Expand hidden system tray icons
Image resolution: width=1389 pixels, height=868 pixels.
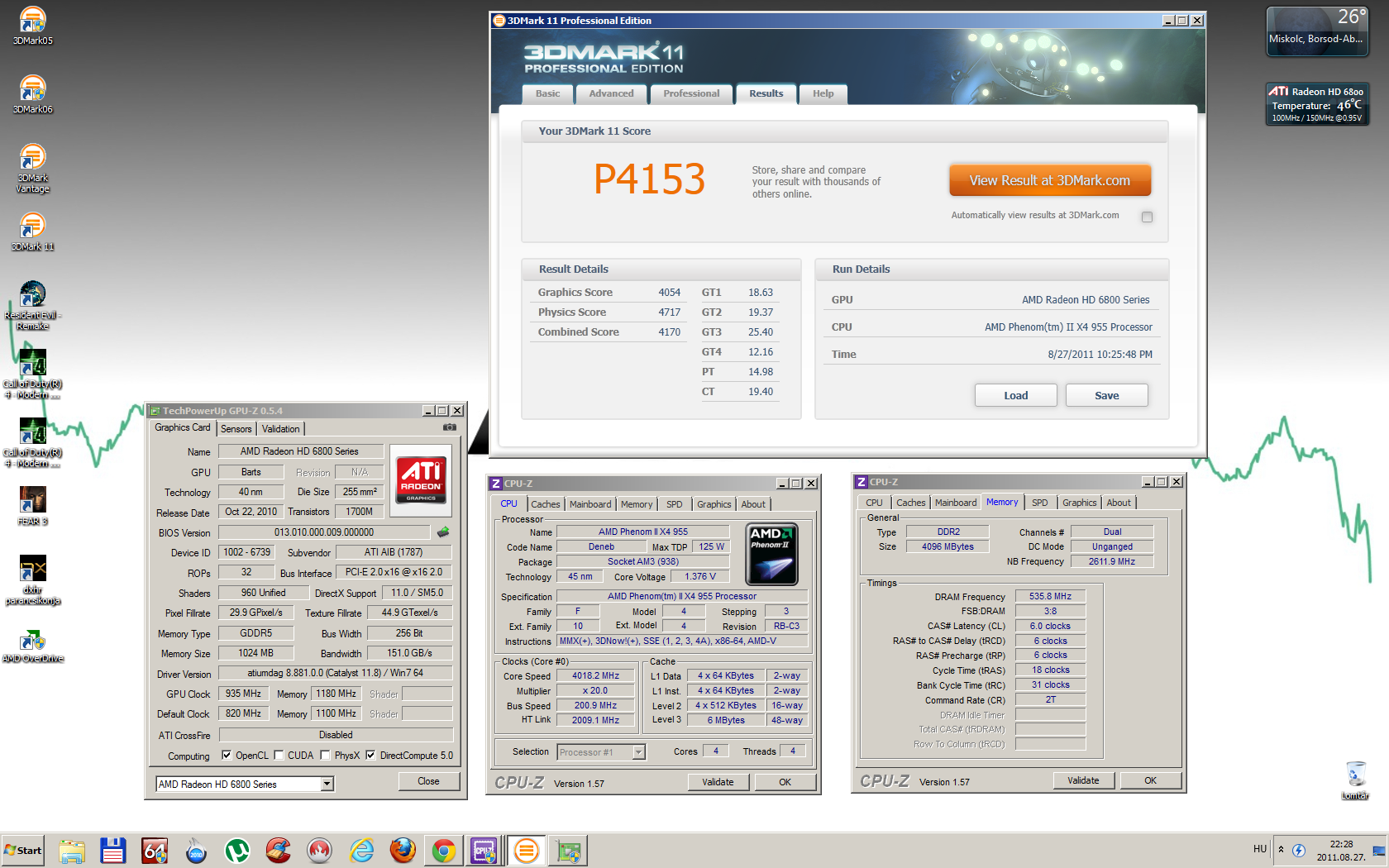tap(1281, 849)
